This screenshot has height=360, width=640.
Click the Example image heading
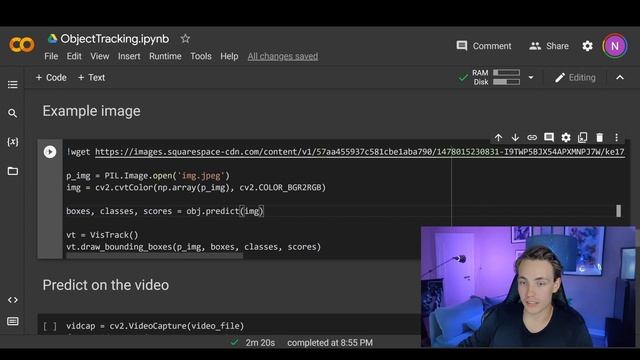point(91,111)
